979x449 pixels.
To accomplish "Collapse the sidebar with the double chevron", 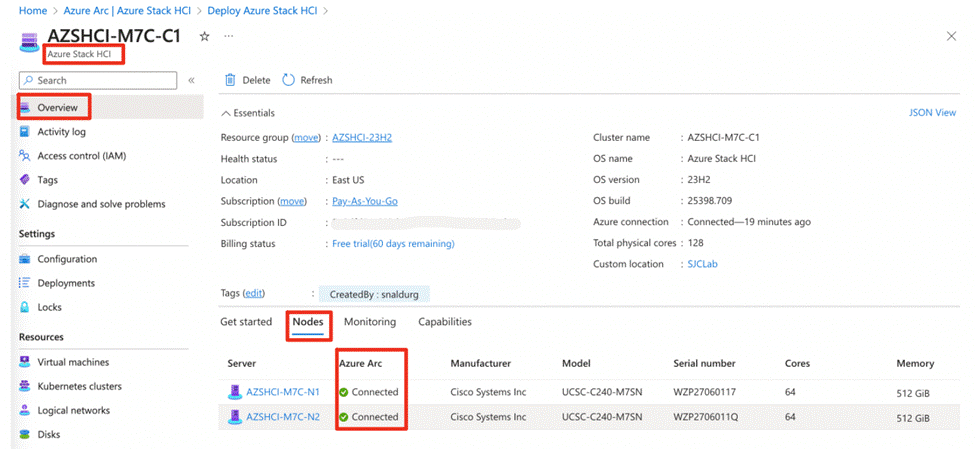I will [191, 81].
